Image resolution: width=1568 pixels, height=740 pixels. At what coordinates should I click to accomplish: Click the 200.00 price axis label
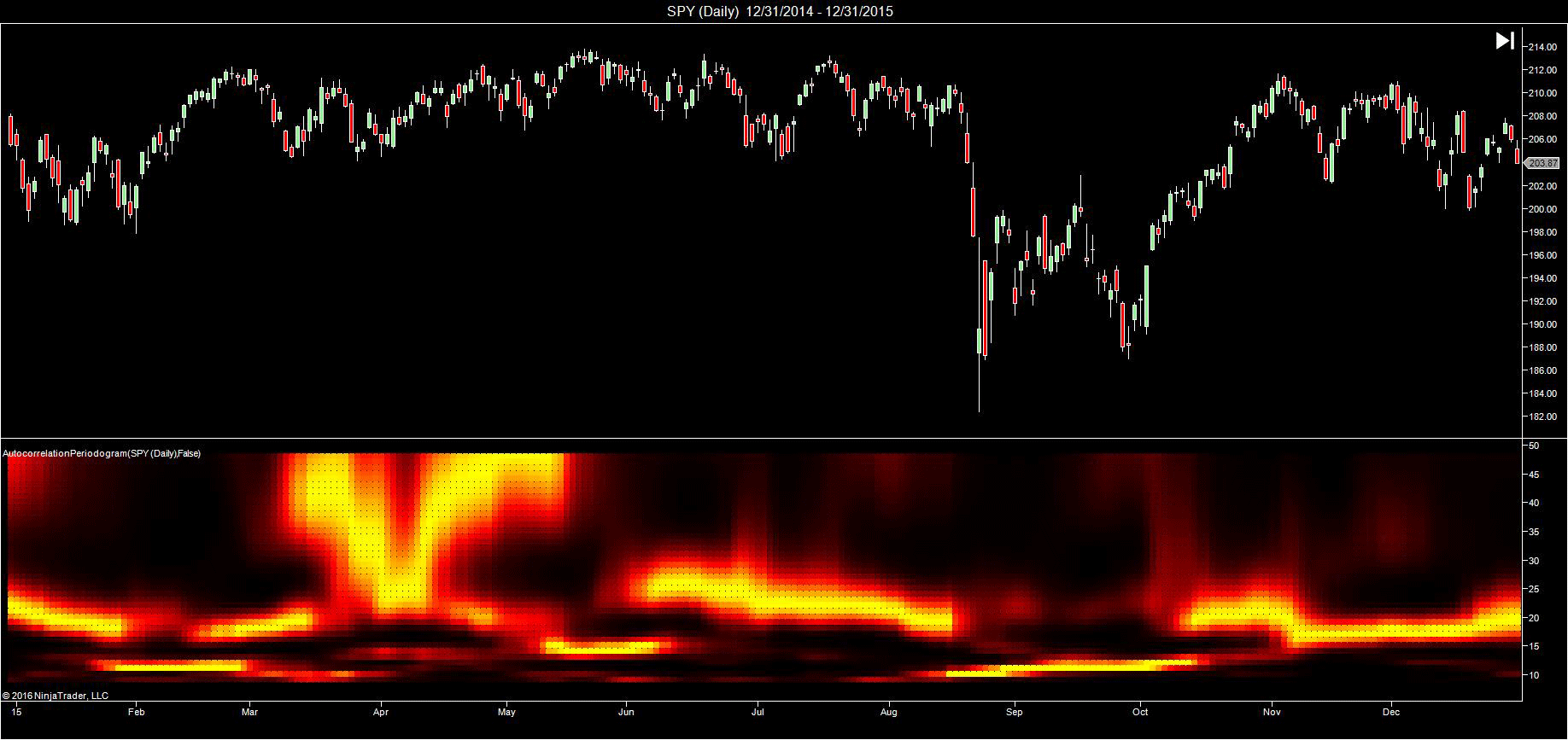[x=1542, y=209]
